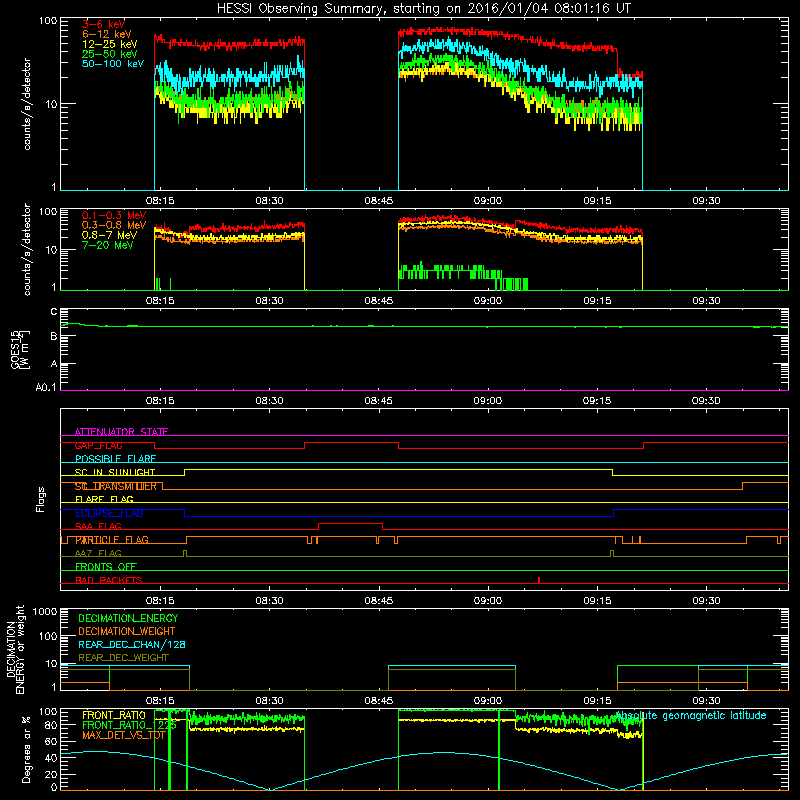Click the 0.8-7 MeV legend entry
The height and width of the screenshot is (800, 800).
pos(109,235)
